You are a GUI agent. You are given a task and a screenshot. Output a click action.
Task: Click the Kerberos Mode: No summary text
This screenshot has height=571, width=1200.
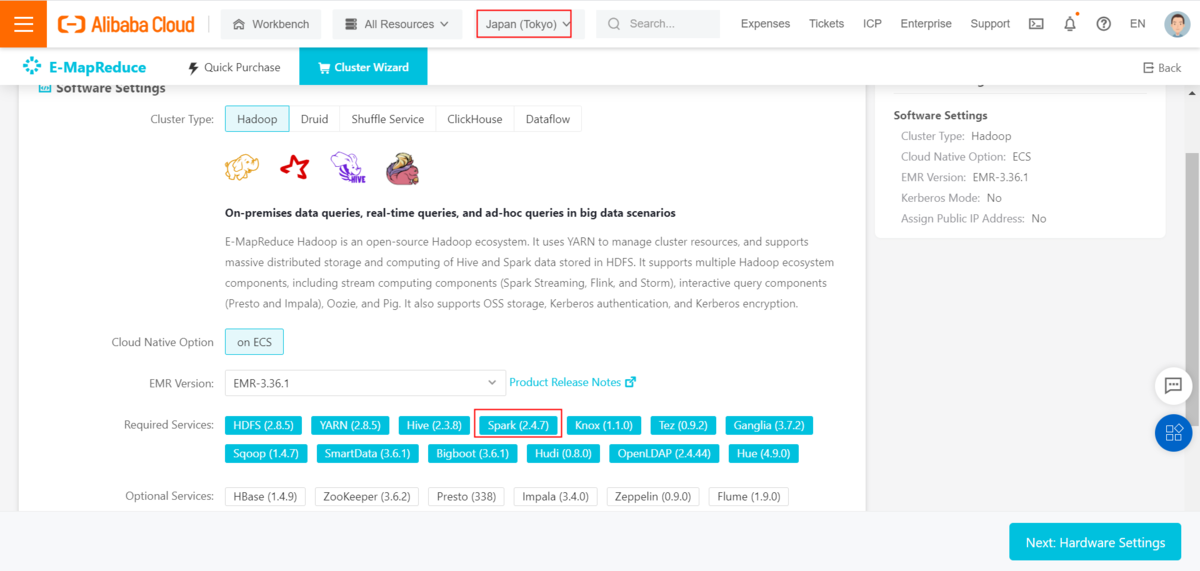click(951, 198)
